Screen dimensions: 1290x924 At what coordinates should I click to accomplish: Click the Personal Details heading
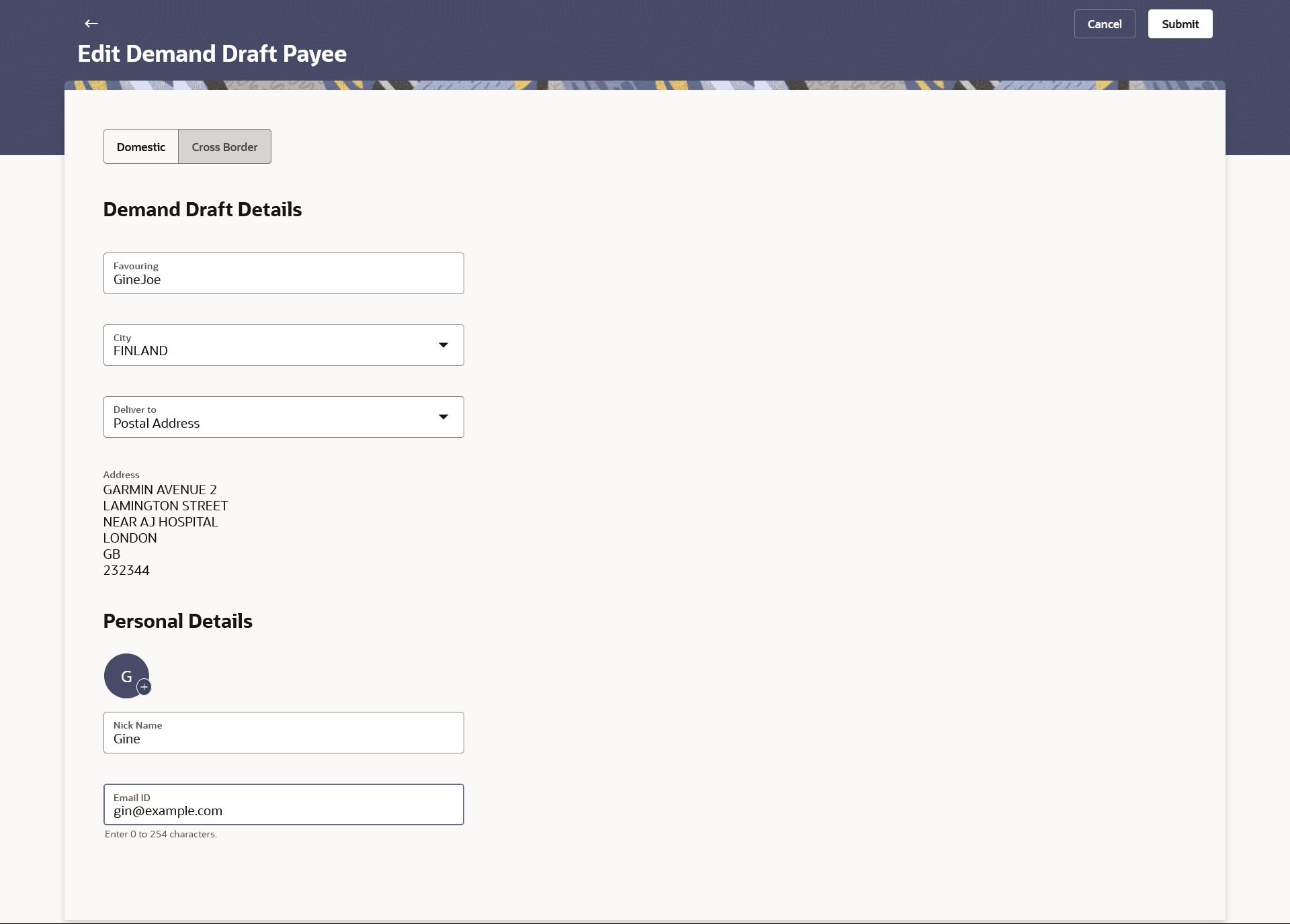[x=177, y=621]
